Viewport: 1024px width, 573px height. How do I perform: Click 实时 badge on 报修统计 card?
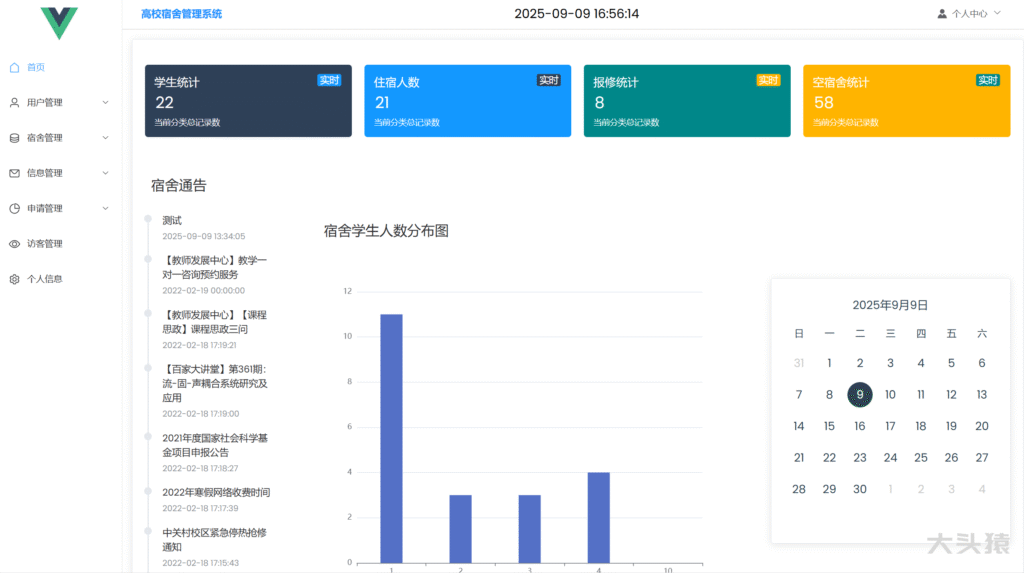[768, 80]
